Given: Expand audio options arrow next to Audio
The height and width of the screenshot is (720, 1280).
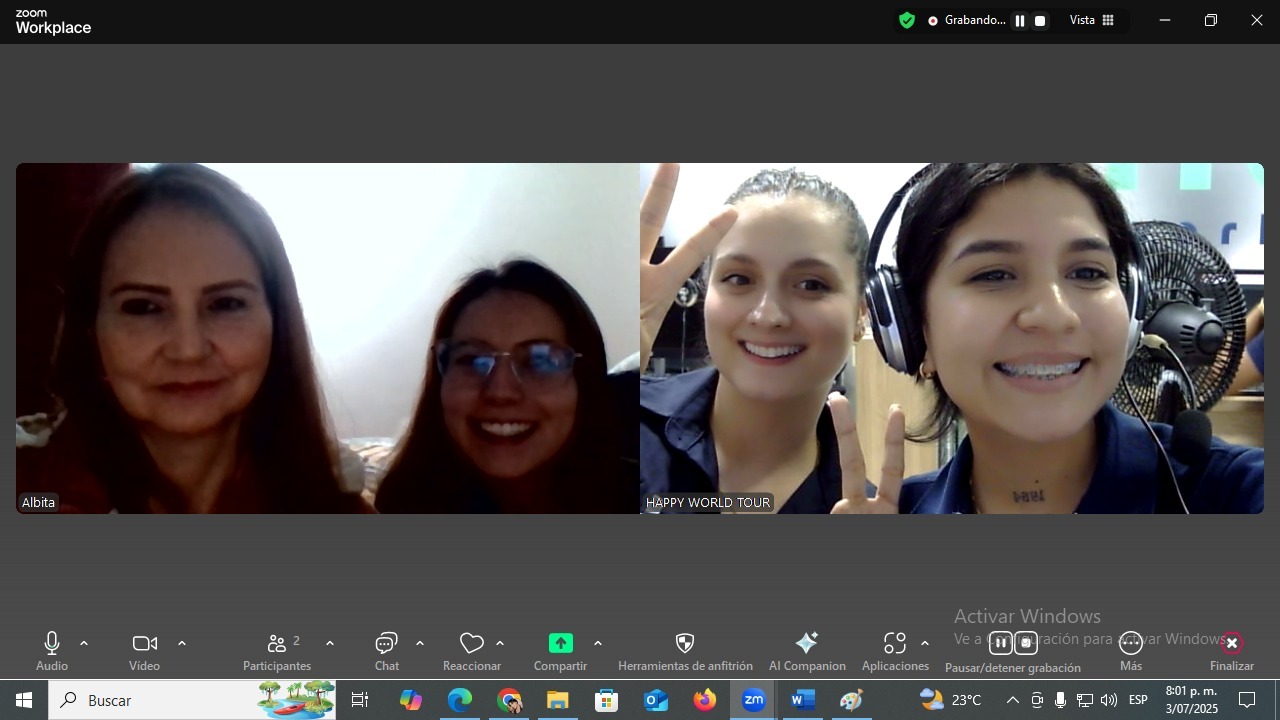Looking at the screenshot, I should click(x=84, y=643).
